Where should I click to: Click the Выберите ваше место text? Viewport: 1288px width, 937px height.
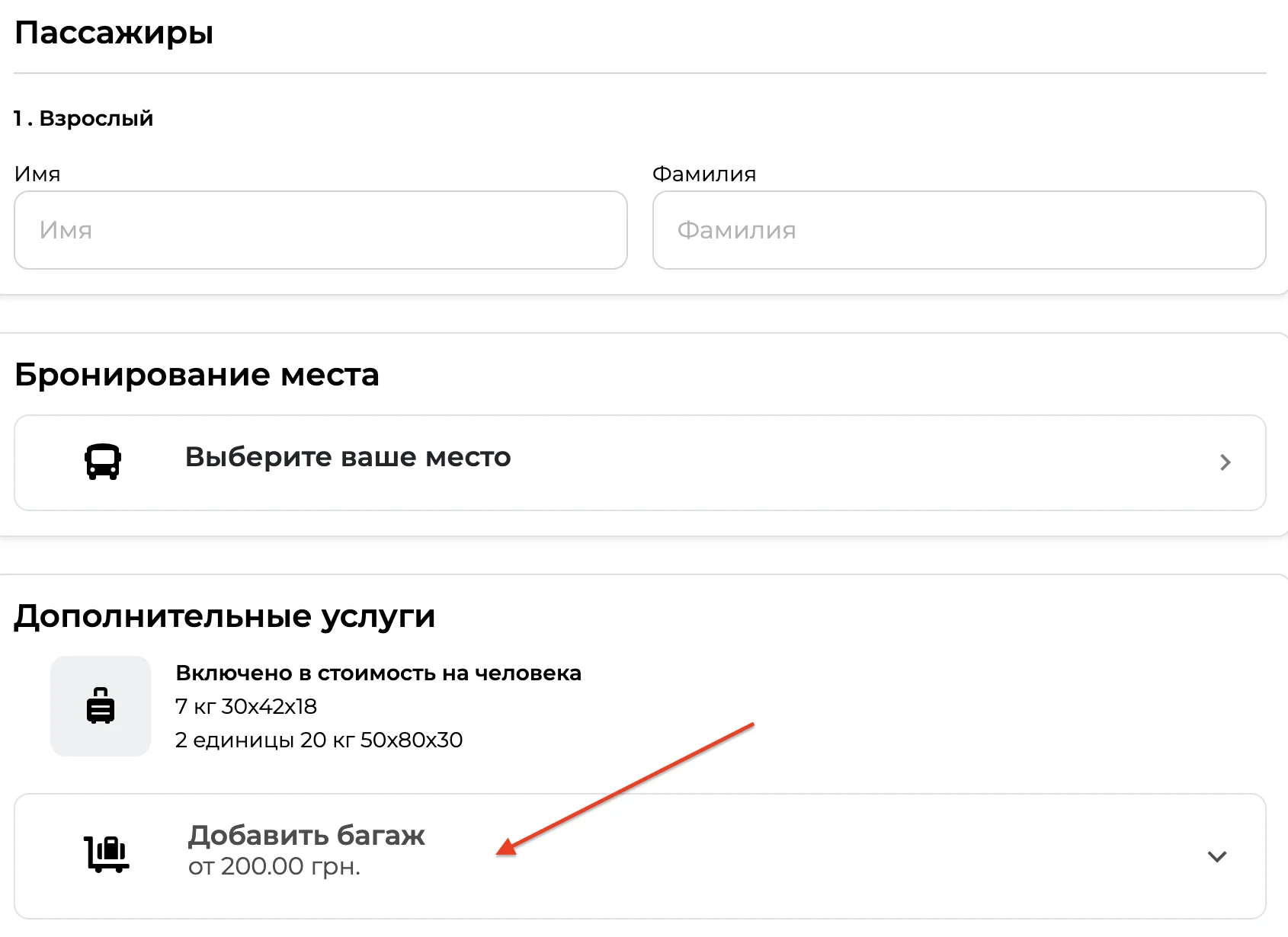(348, 457)
